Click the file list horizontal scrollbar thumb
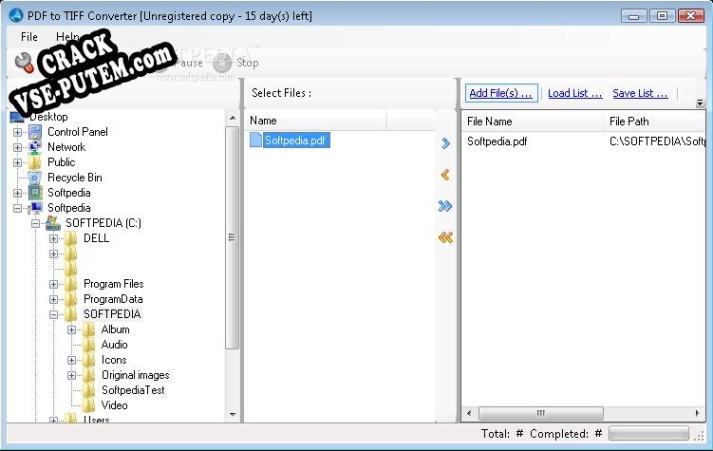Image resolution: width=713 pixels, height=451 pixels. [541, 413]
